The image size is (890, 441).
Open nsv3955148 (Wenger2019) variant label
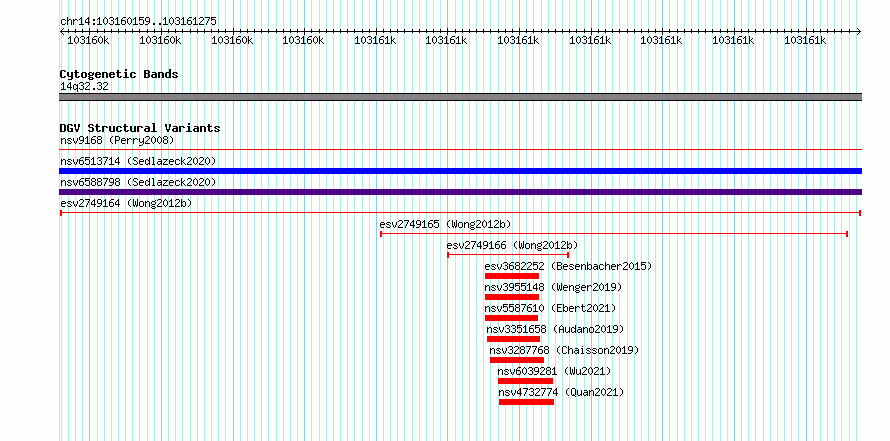click(553, 287)
